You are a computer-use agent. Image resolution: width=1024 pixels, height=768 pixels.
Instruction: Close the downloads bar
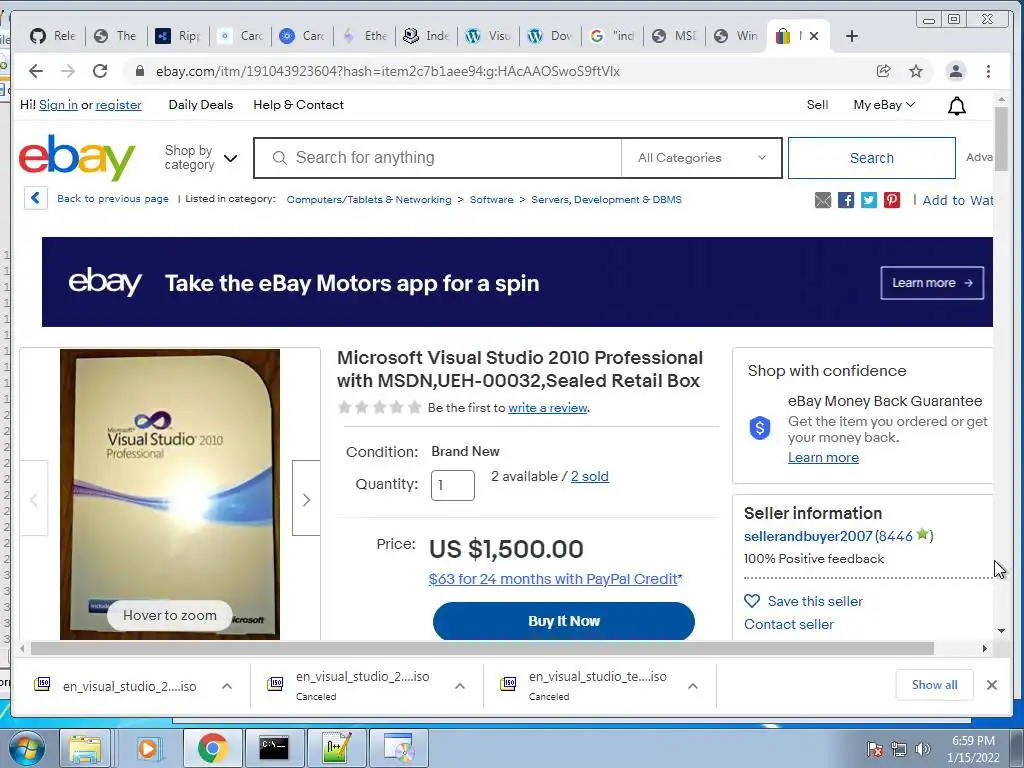(x=991, y=685)
